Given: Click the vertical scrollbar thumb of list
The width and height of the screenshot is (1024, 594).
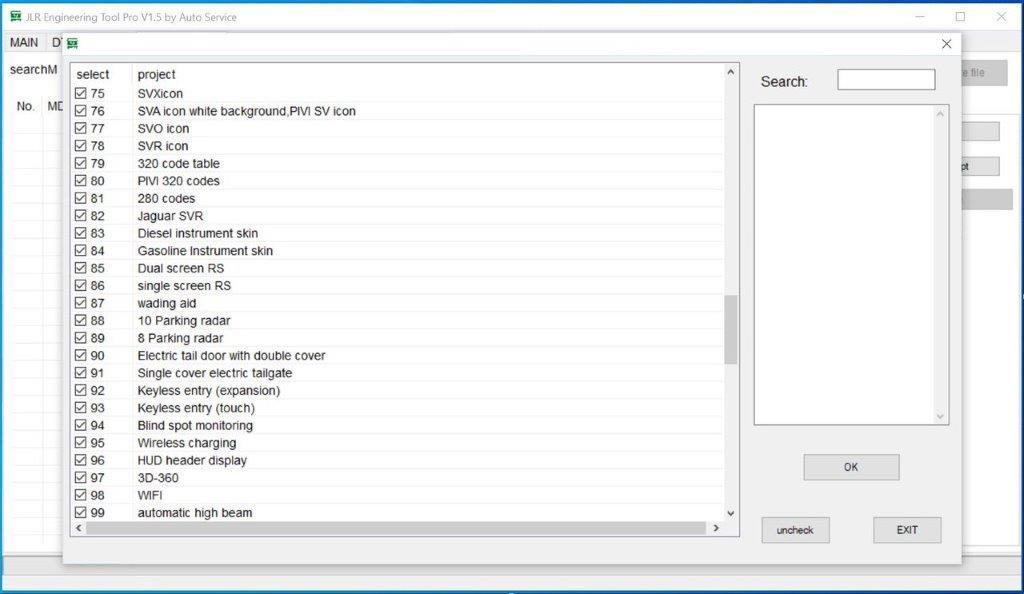Looking at the screenshot, I should pos(731,330).
